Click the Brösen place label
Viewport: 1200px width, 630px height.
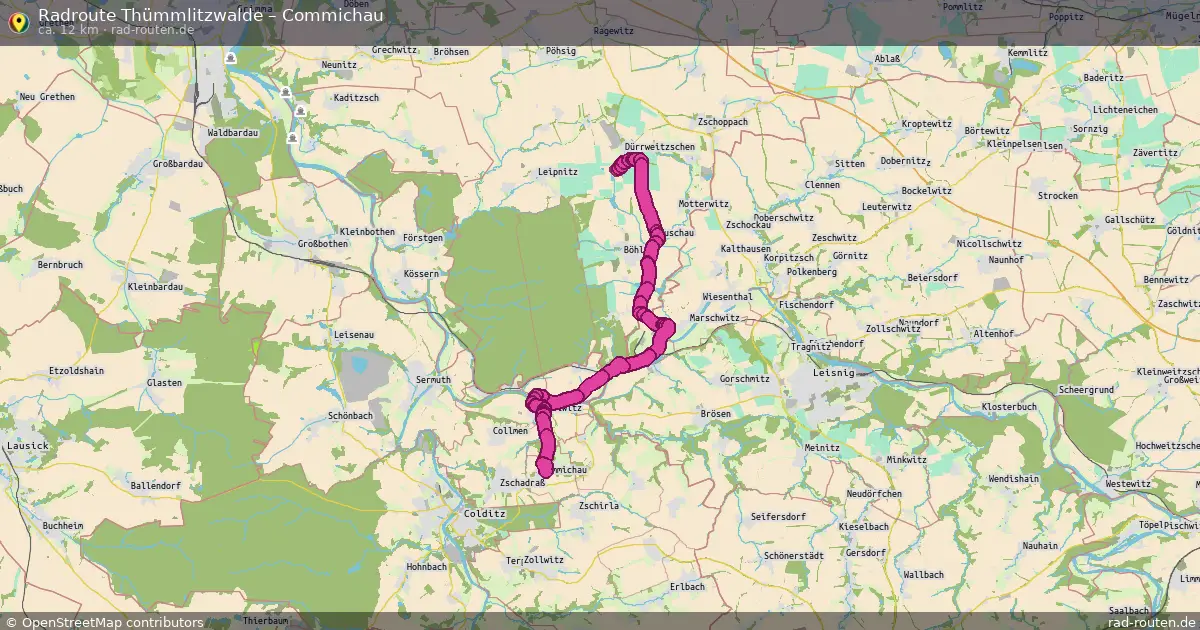716,413
